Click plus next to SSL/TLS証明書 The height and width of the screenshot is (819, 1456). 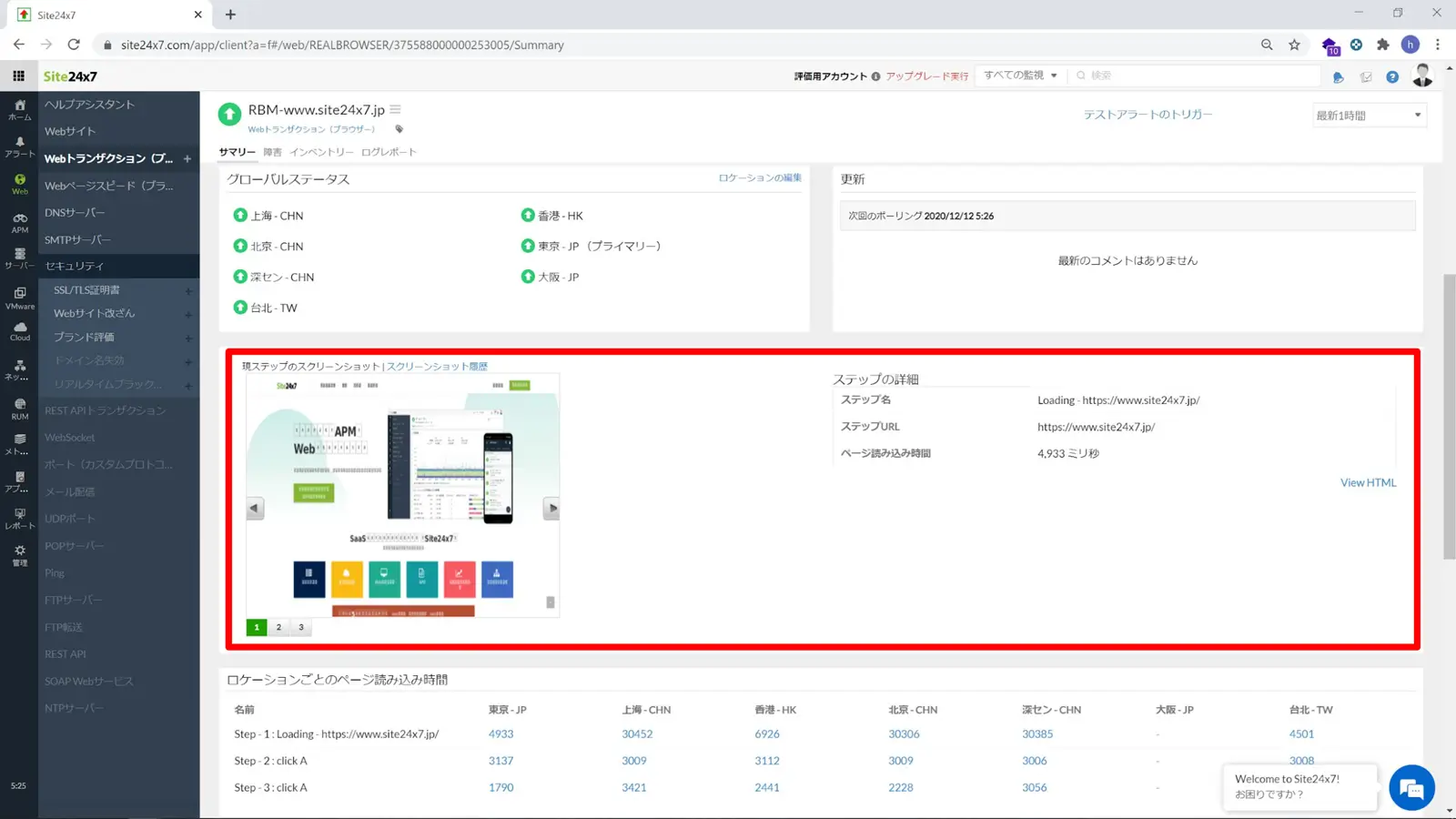[188, 291]
